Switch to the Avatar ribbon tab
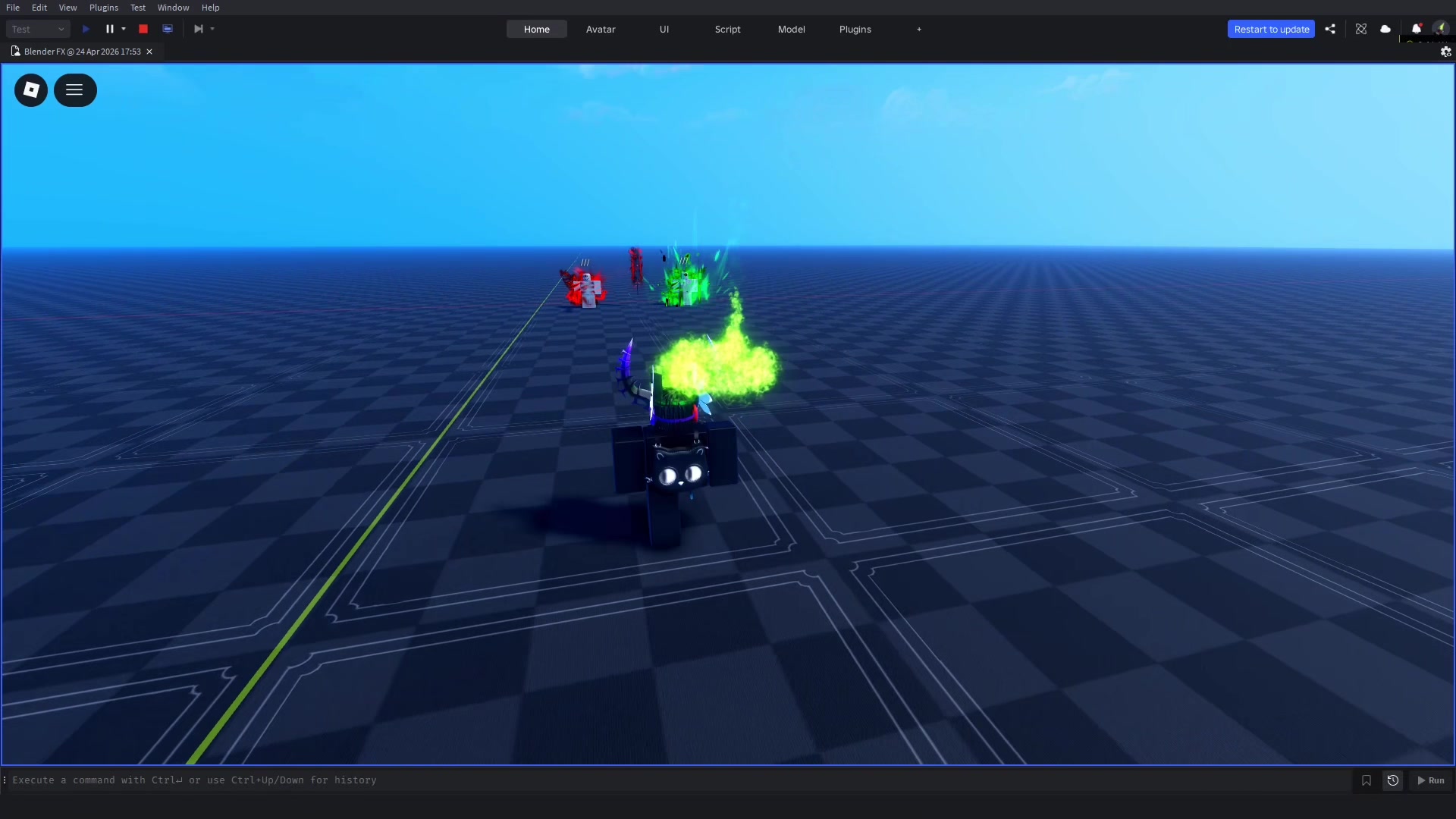Image resolution: width=1456 pixels, height=819 pixels. pyautogui.click(x=601, y=29)
